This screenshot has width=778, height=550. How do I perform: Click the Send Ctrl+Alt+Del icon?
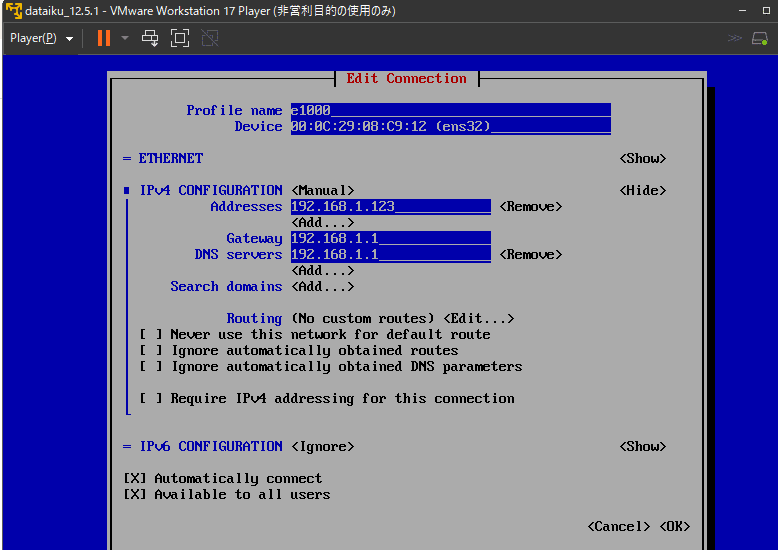pyautogui.click(x=150, y=38)
